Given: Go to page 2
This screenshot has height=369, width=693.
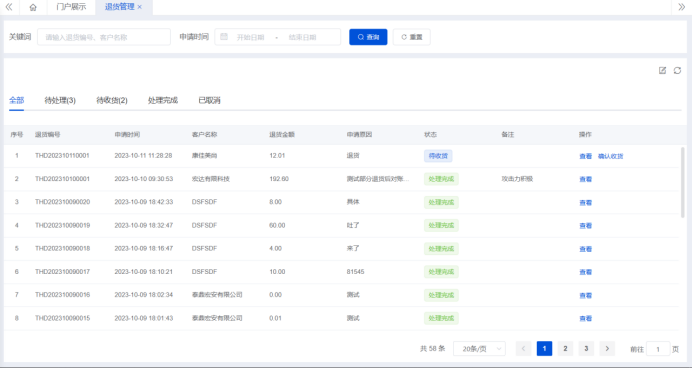Looking at the screenshot, I should [x=565, y=349].
